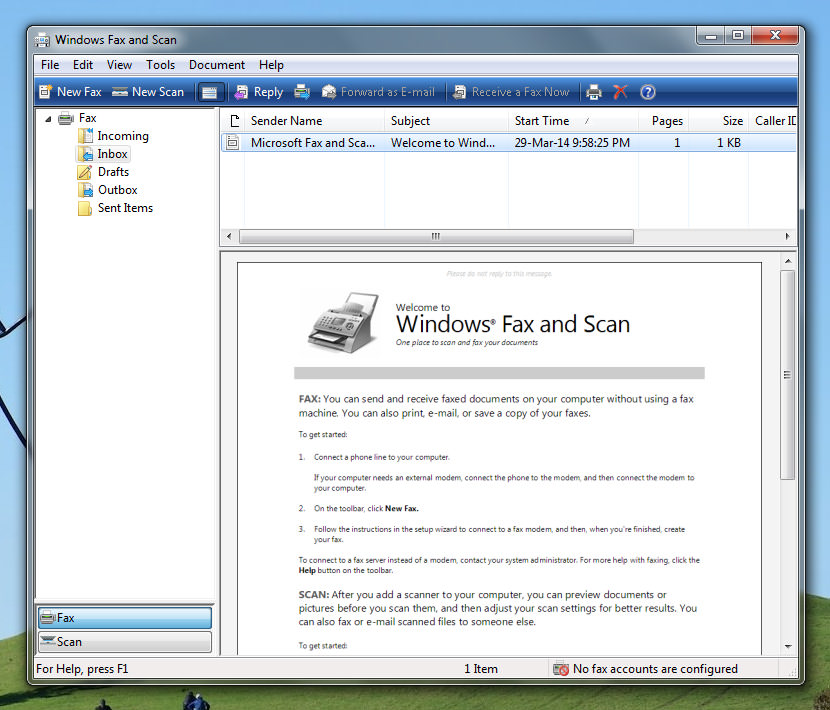Click the right arrow of the list scrollbar
Image resolution: width=830 pixels, height=710 pixels.
(x=788, y=236)
